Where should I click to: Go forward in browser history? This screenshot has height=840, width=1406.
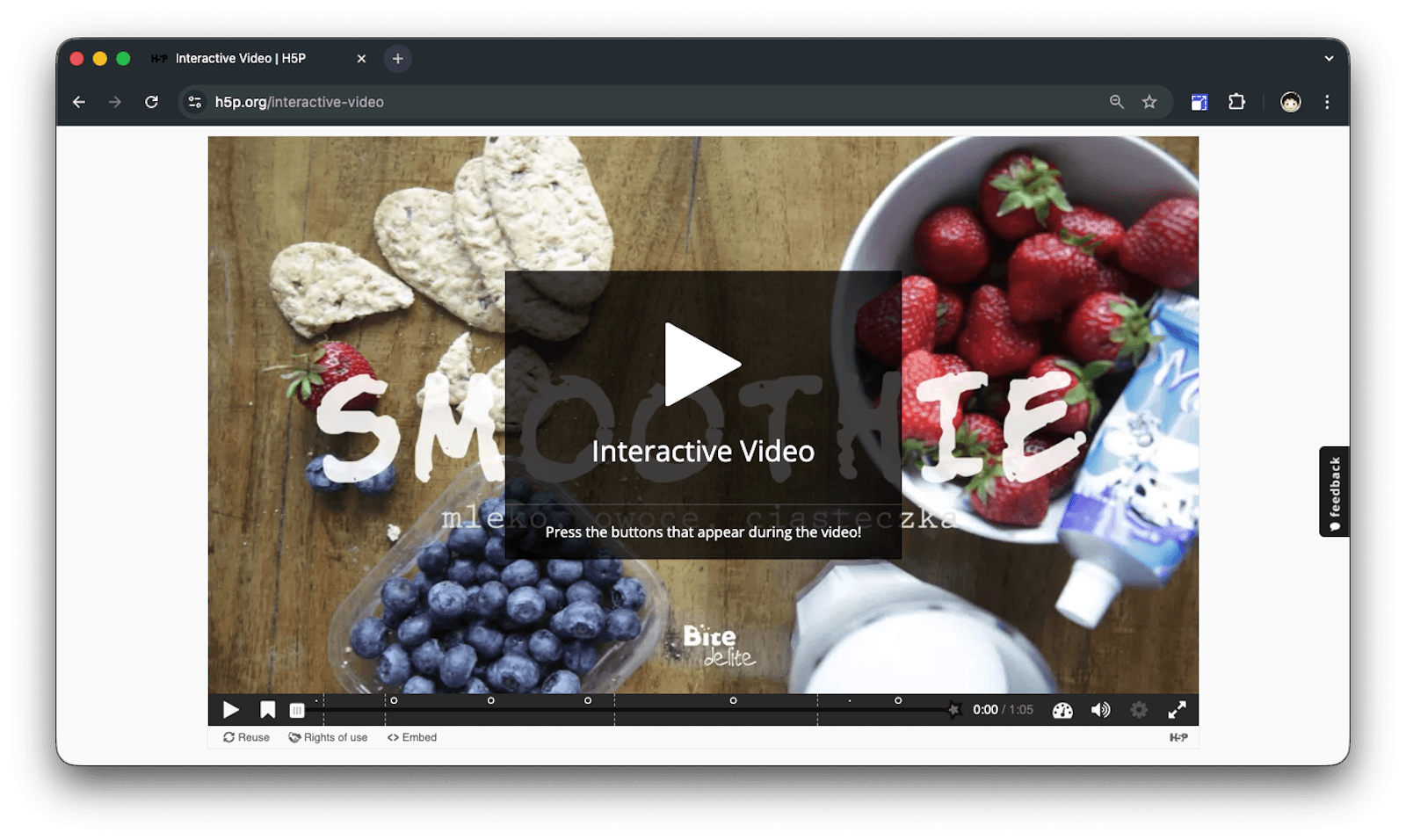tap(115, 102)
